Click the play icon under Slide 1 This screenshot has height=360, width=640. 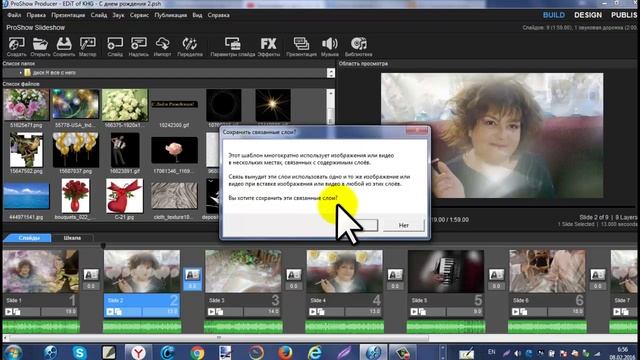9,312
